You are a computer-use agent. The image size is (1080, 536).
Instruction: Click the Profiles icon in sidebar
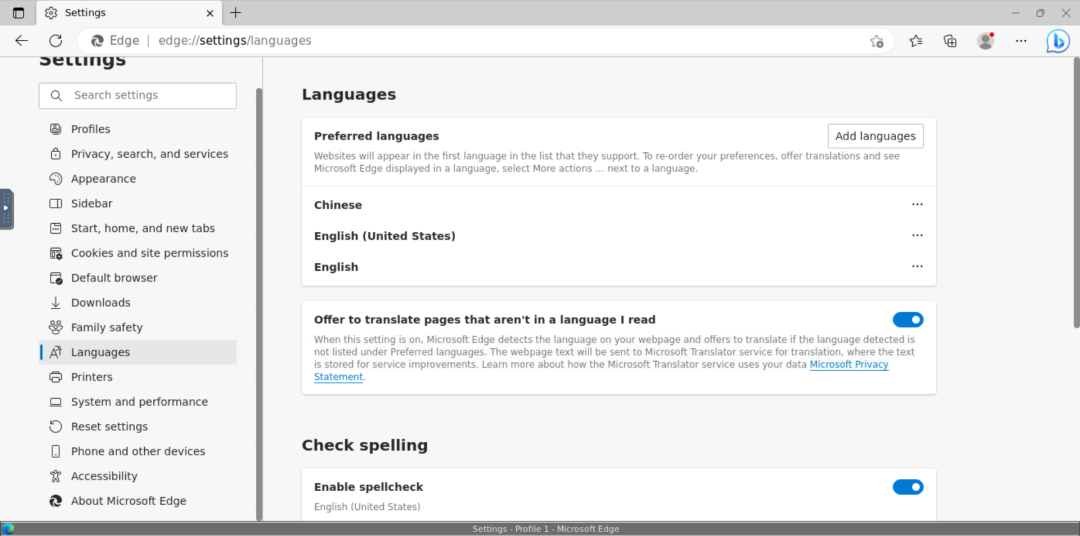56,129
